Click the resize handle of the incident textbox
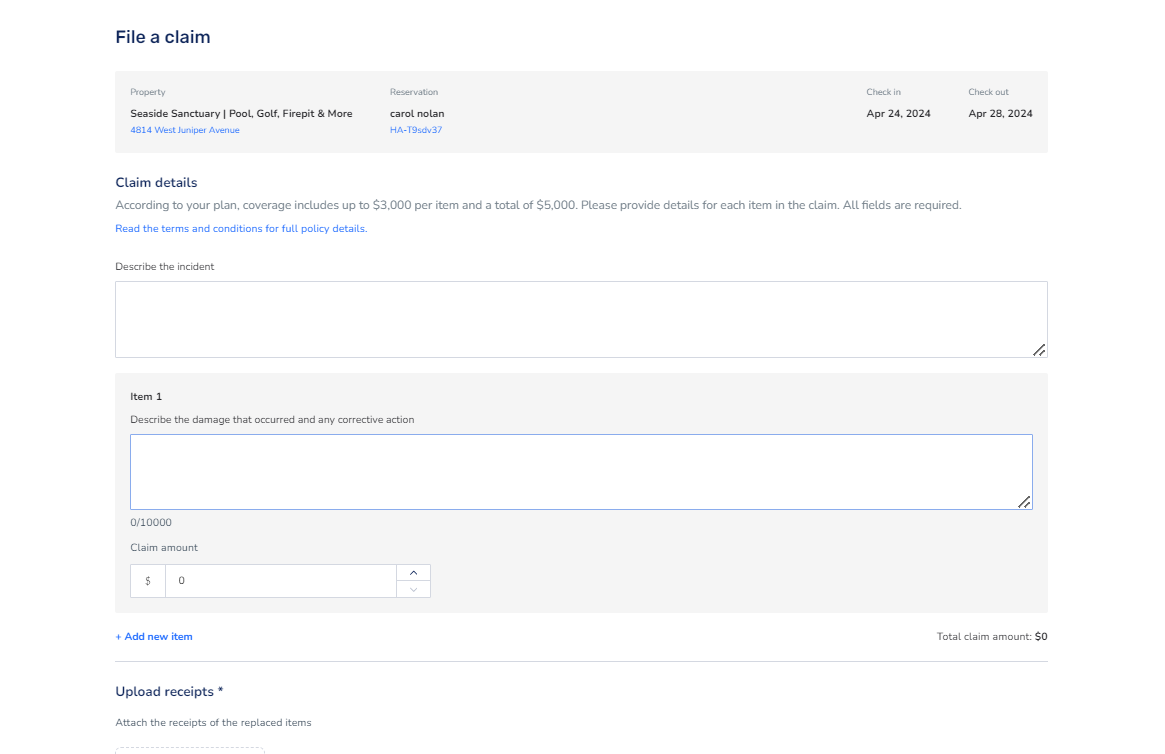 pyautogui.click(x=1039, y=350)
